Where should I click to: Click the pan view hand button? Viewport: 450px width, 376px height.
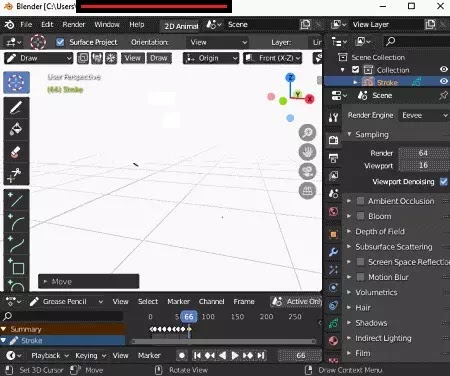(x=307, y=152)
